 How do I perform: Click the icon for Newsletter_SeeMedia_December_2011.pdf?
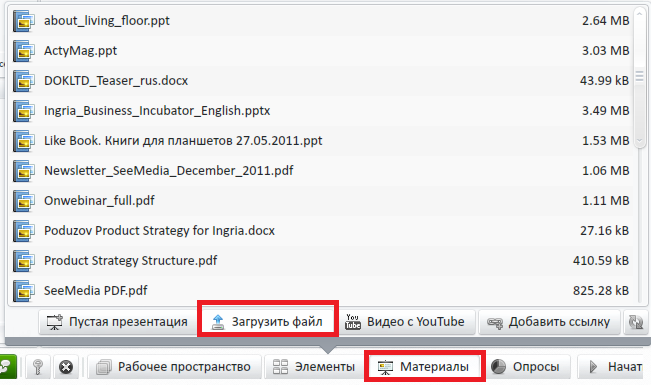click(23, 171)
